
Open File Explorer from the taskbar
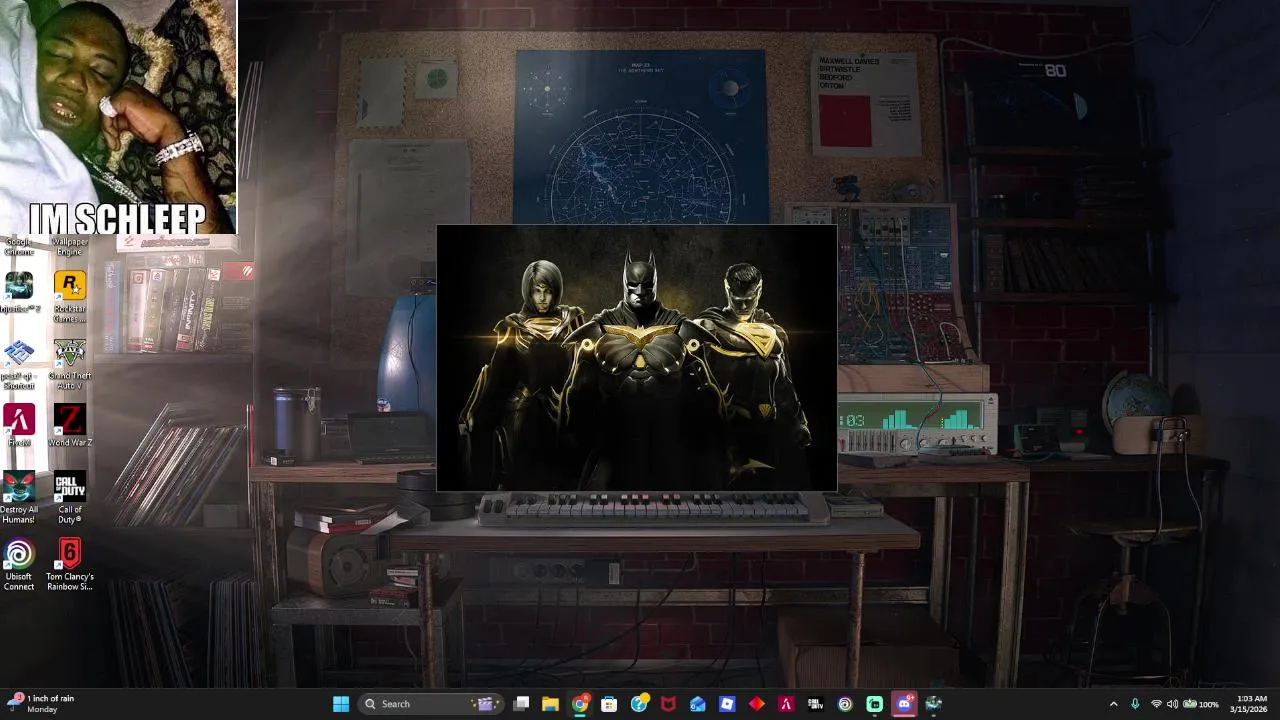[550, 704]
